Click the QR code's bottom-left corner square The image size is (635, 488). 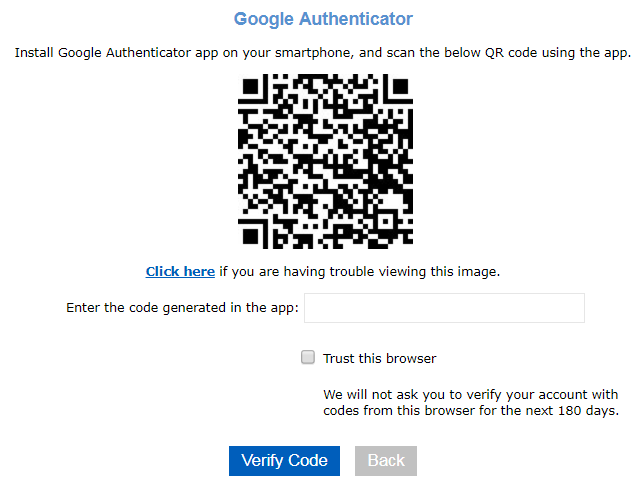pos(255,231)
